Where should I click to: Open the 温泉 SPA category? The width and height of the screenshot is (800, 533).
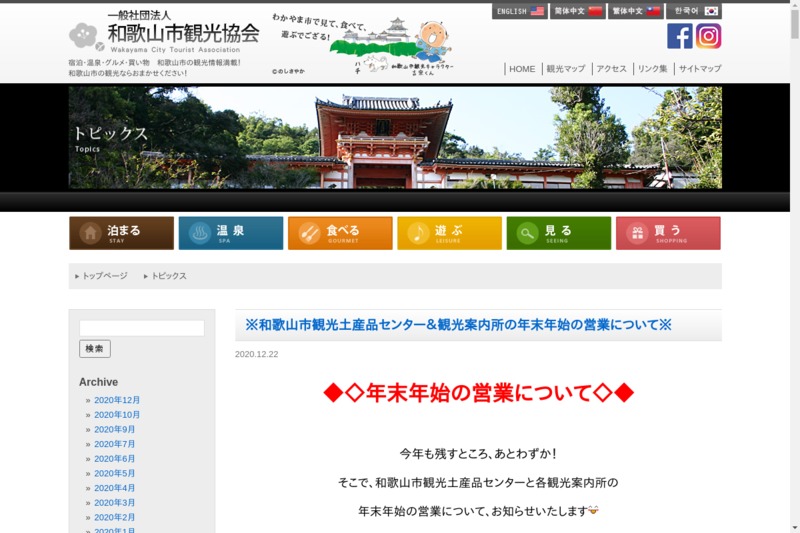point(231,233)
